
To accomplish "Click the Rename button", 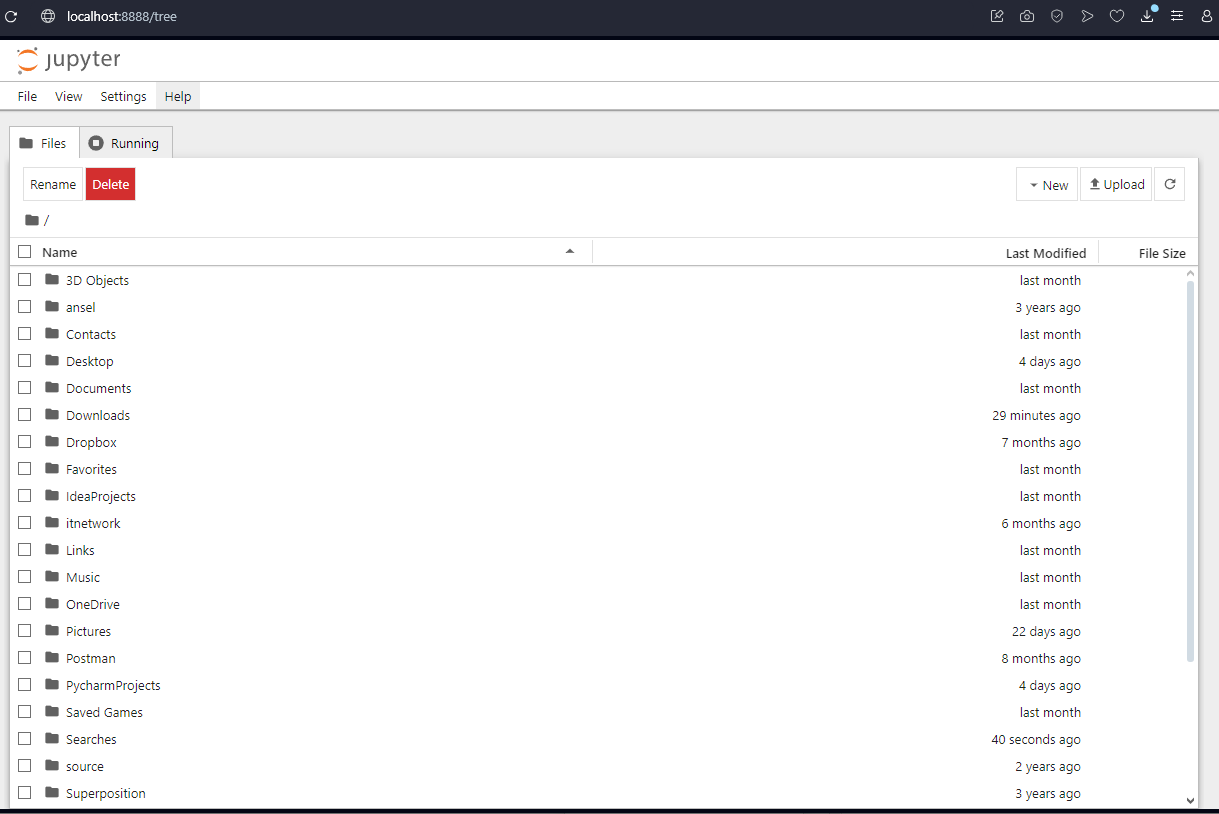I will pos(52,184).
